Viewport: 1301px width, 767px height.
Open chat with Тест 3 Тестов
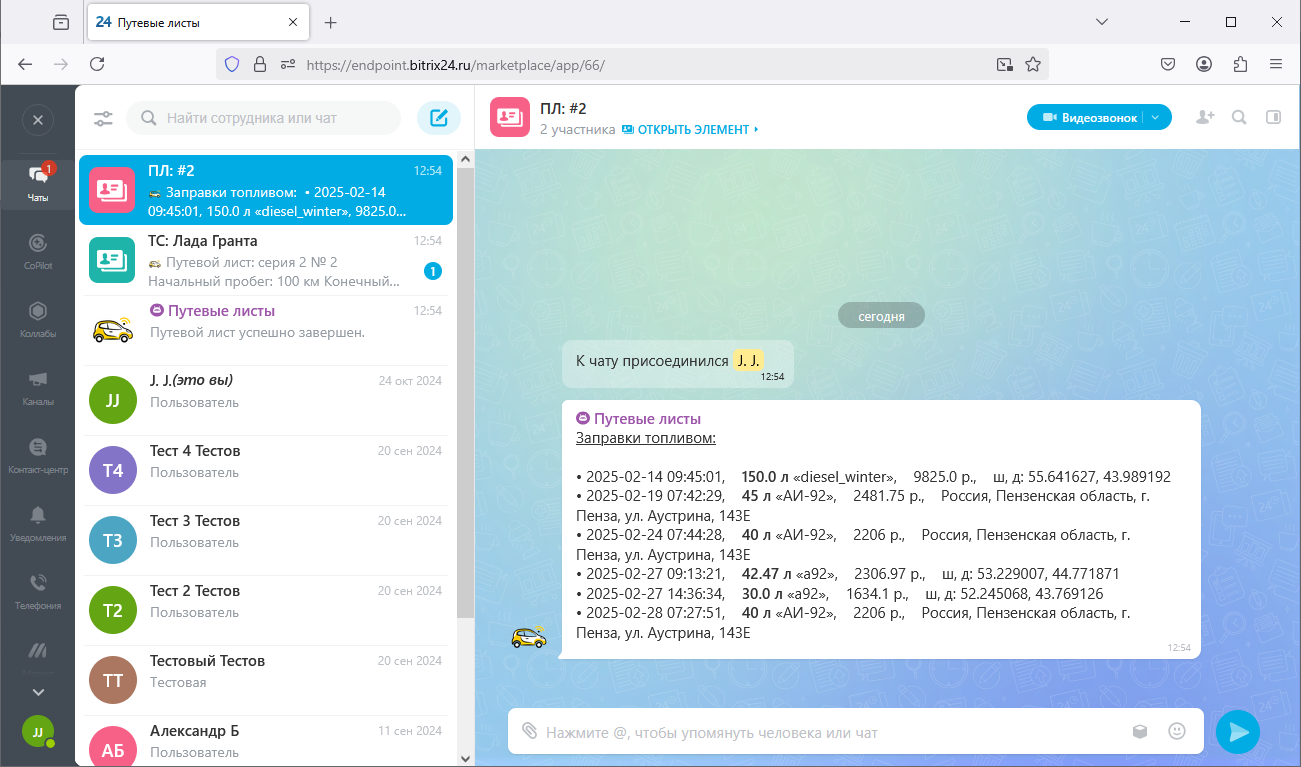[266, 540]
